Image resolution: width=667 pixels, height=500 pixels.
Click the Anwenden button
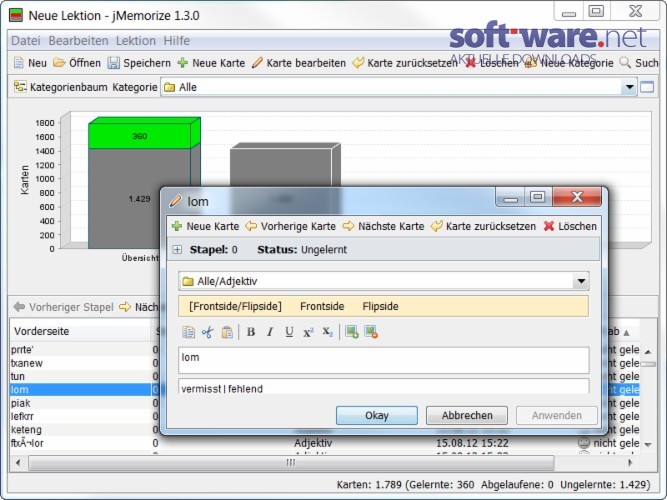[557, 415]
